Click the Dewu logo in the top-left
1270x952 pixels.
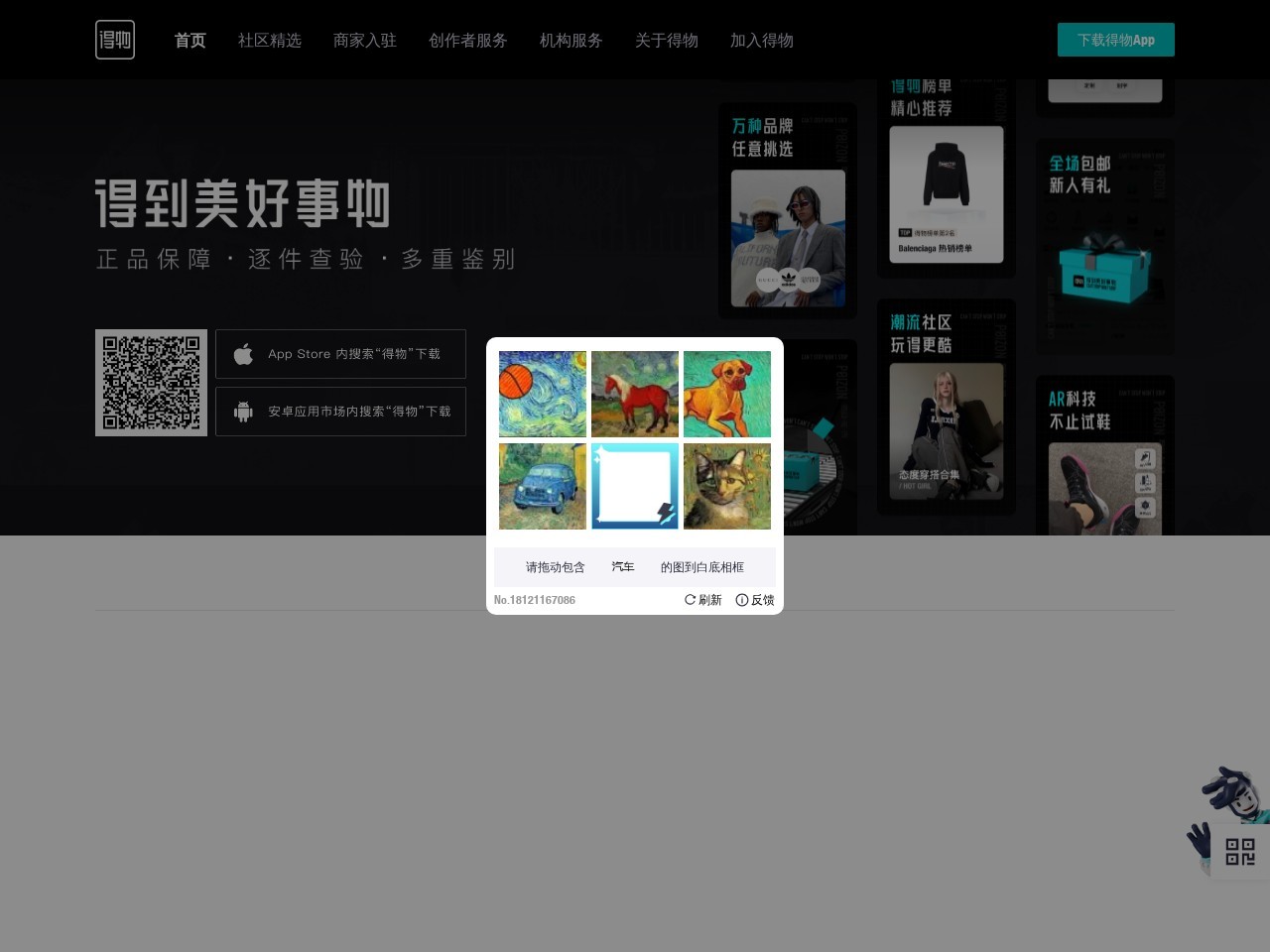[x=115, y=39]
